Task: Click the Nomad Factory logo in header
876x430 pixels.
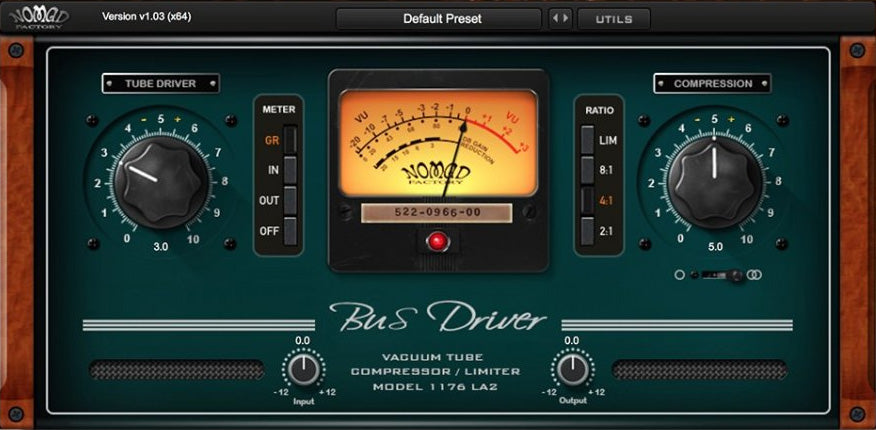Action: click(x=37, y=18)
